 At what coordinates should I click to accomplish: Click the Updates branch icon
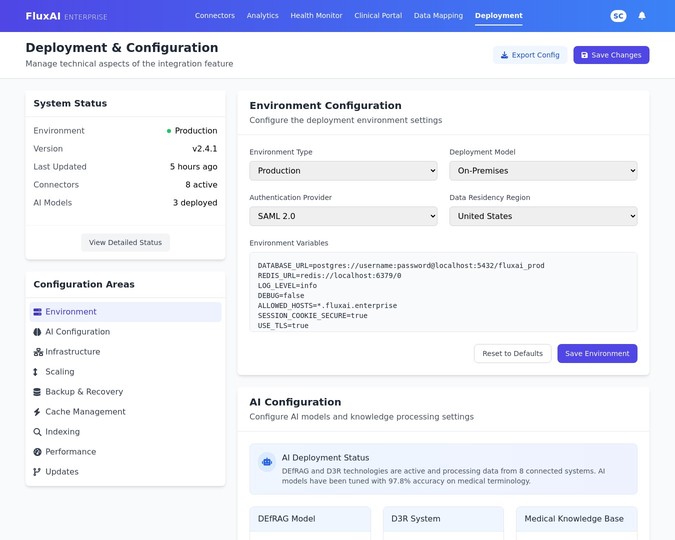click(37, 472)
